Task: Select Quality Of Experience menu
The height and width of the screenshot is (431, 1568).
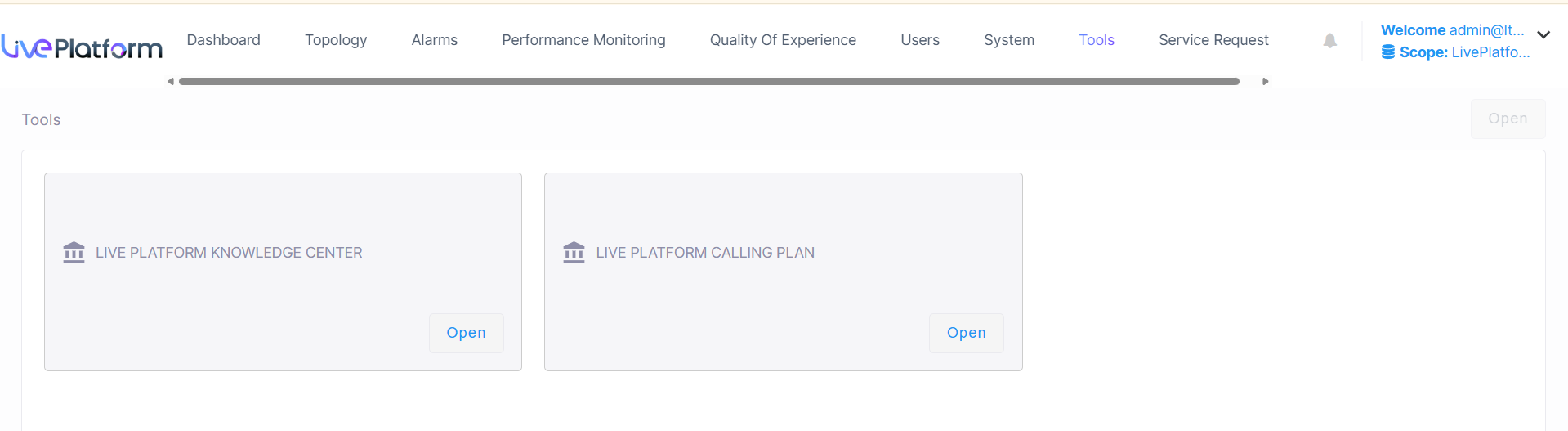Action: click(783, 40)
